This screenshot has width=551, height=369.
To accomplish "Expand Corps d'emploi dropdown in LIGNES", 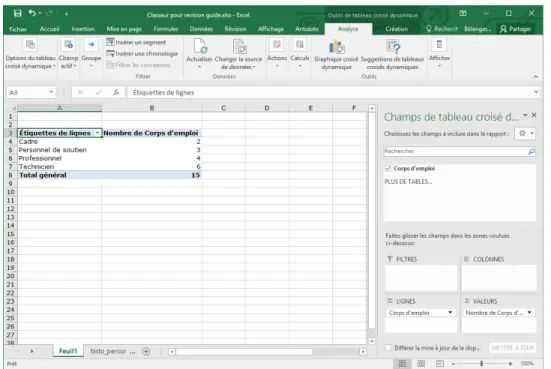I will click(450, 312).
